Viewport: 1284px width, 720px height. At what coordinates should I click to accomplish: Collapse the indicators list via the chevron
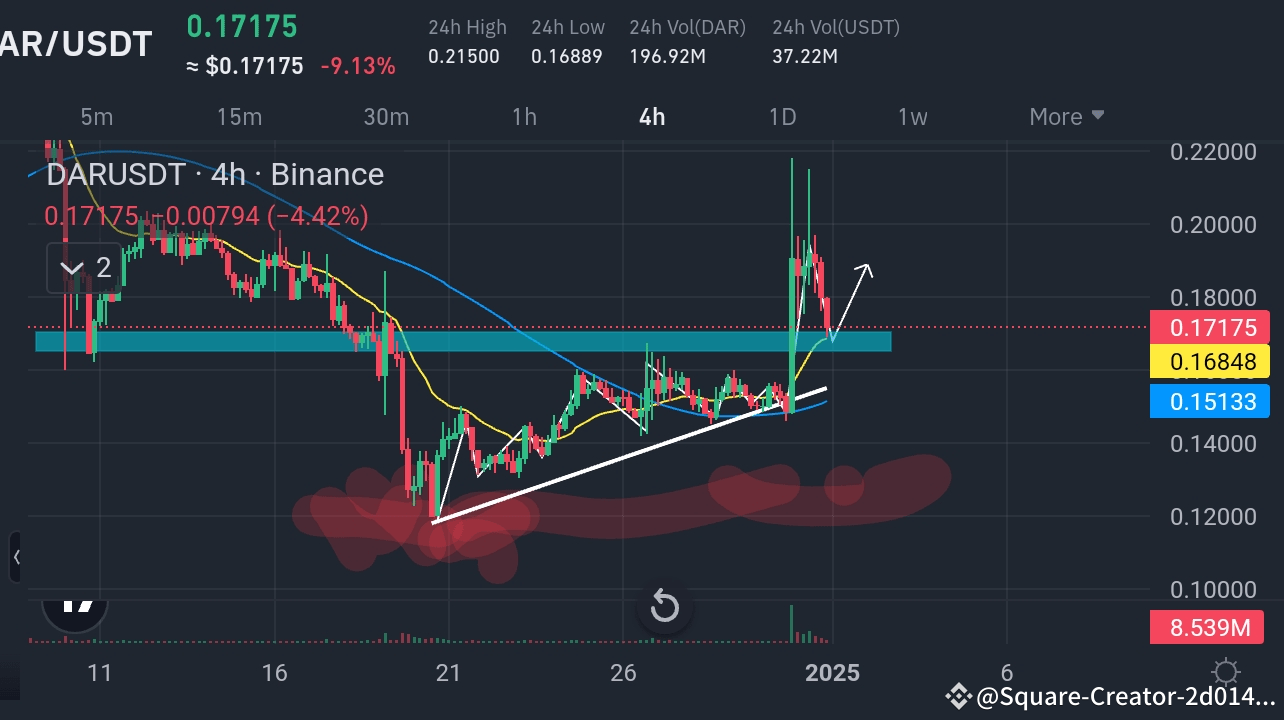tap(71, 268)
